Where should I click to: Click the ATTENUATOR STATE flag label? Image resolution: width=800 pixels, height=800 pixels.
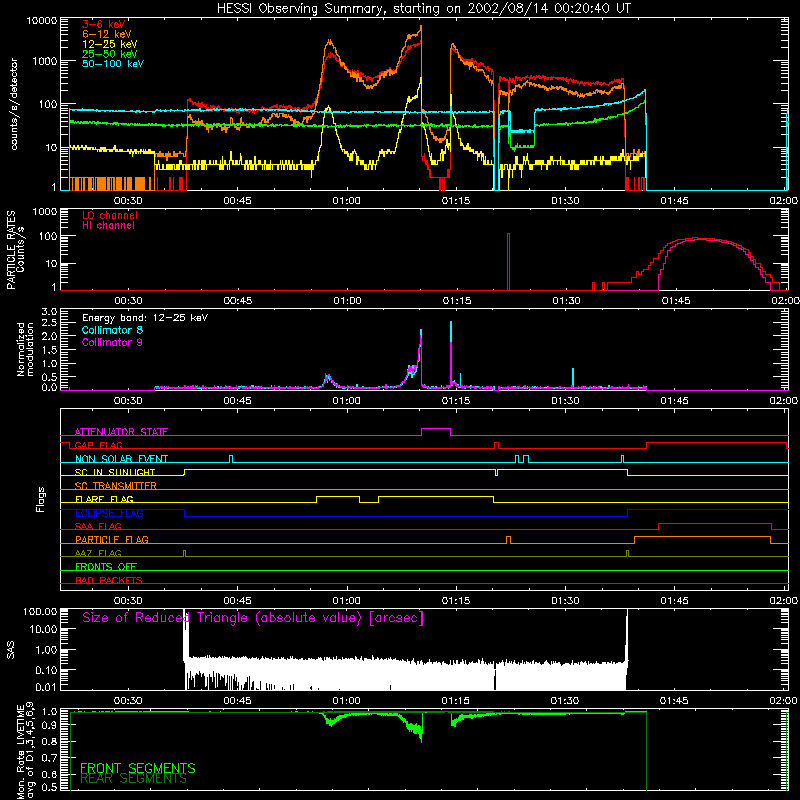[x=121, y=432]
